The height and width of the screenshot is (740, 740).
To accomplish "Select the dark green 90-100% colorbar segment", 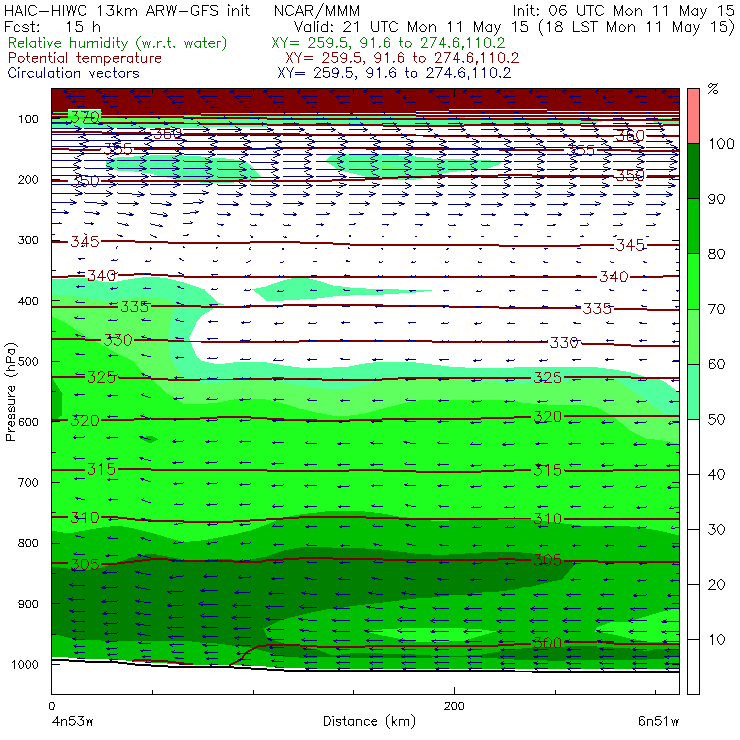I will click(x=693, y=171).
